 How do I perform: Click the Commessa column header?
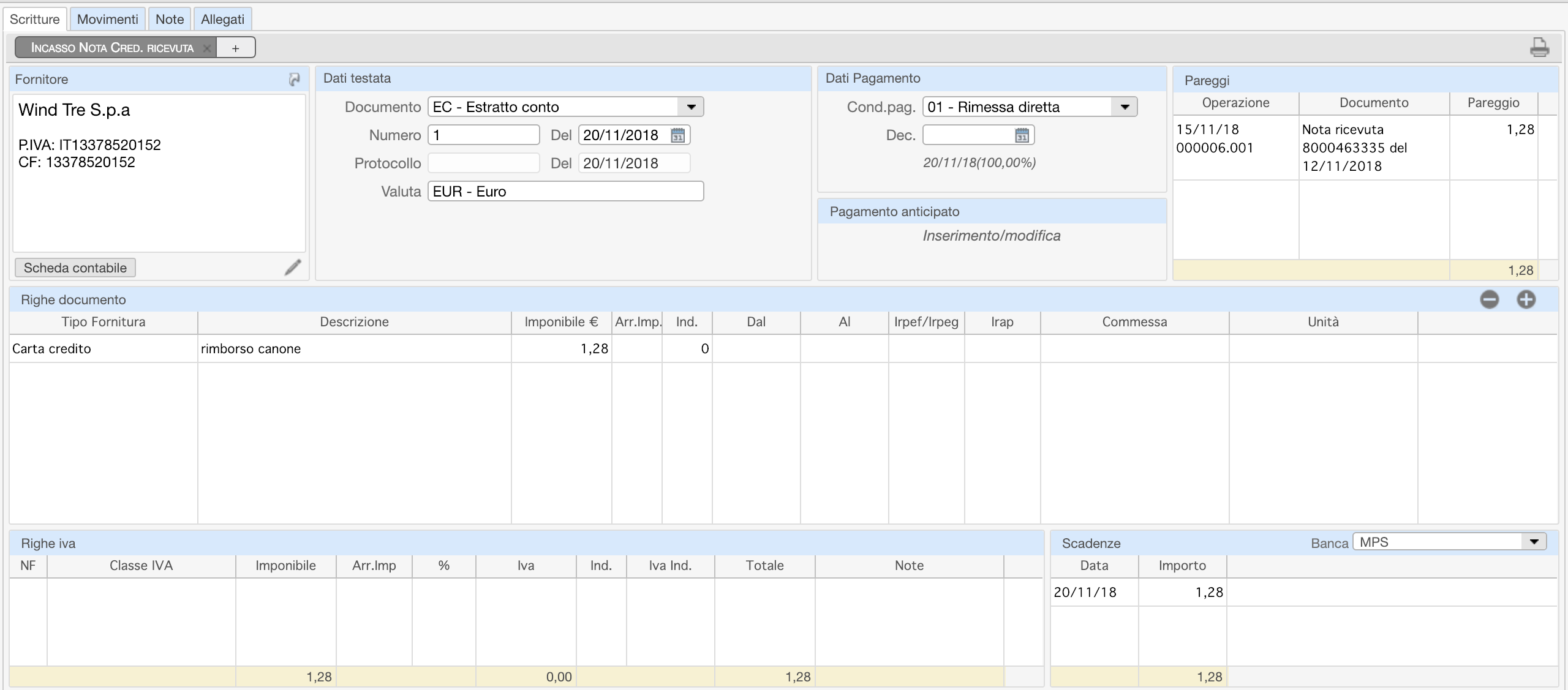pos(1135,322)
